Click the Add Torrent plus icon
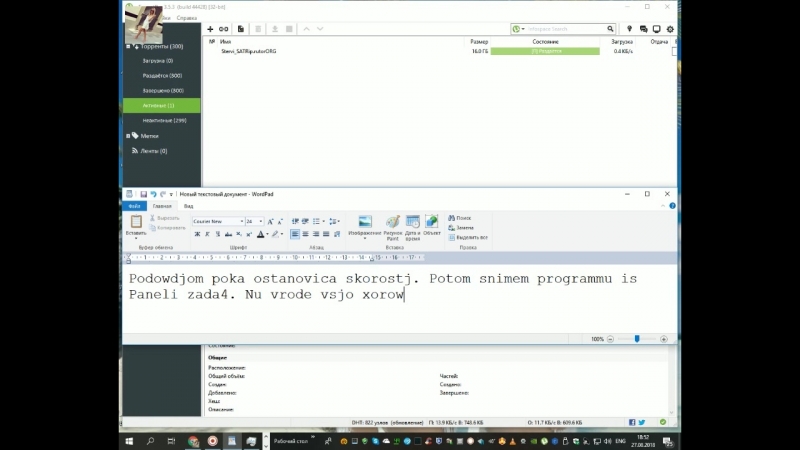 click(x=211, y=29)
